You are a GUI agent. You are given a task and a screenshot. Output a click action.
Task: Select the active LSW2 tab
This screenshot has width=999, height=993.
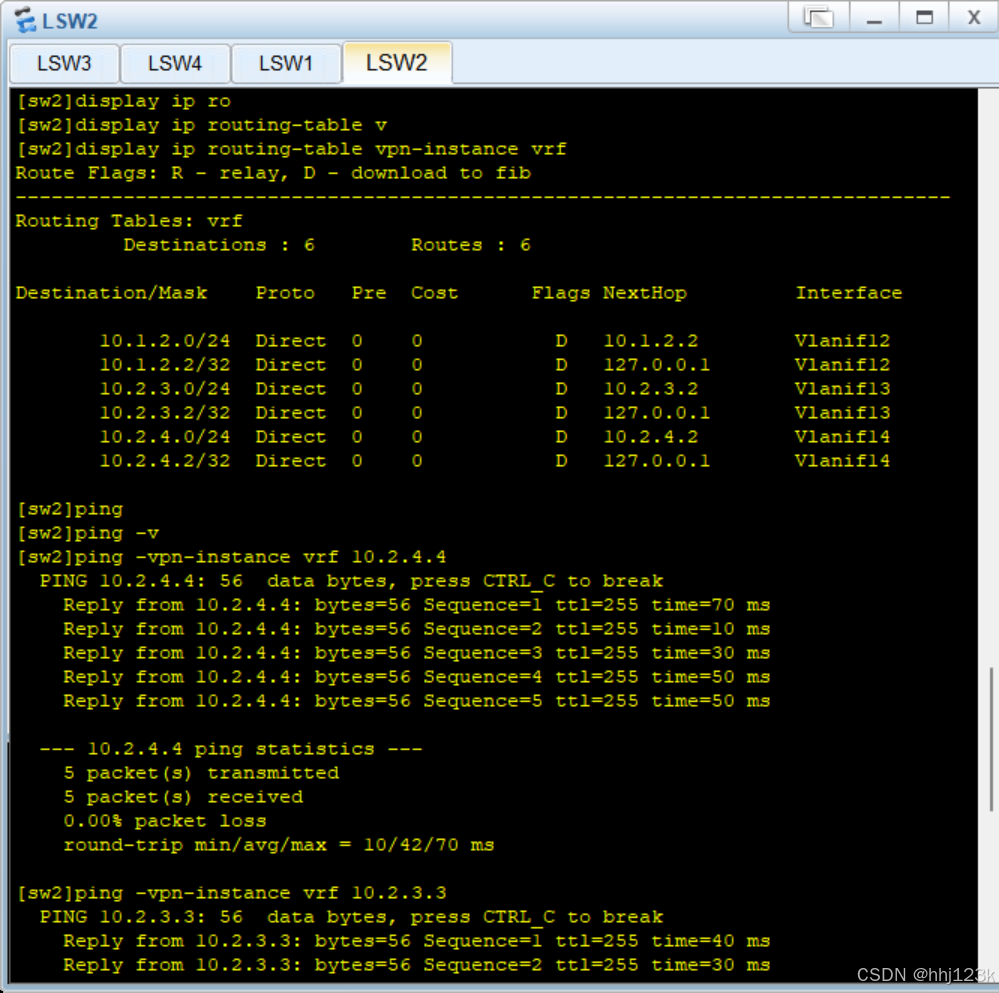coord(397,62)
